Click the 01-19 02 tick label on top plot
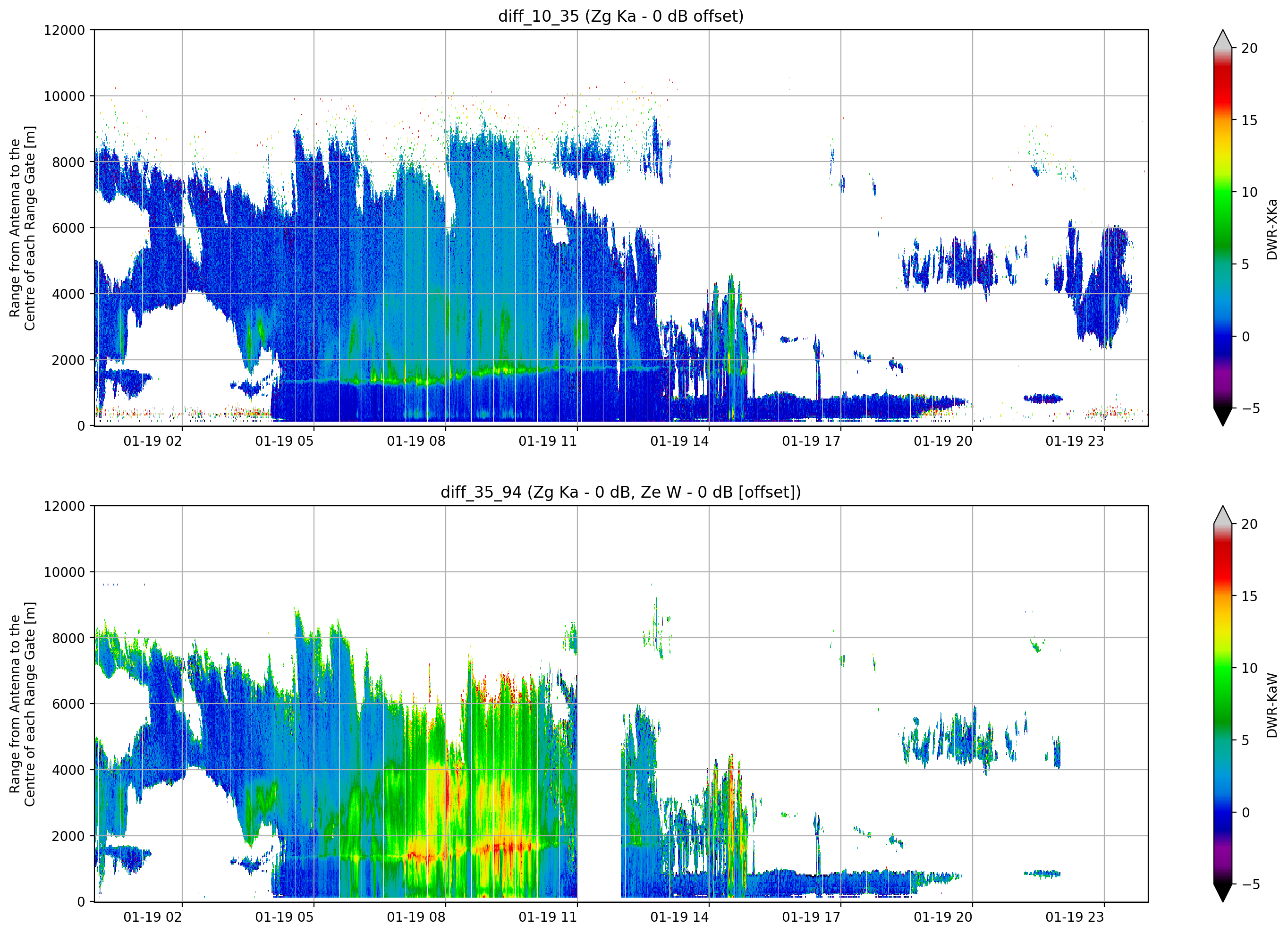The width and height of the screenshot is (1288, 934). [153, 442]
